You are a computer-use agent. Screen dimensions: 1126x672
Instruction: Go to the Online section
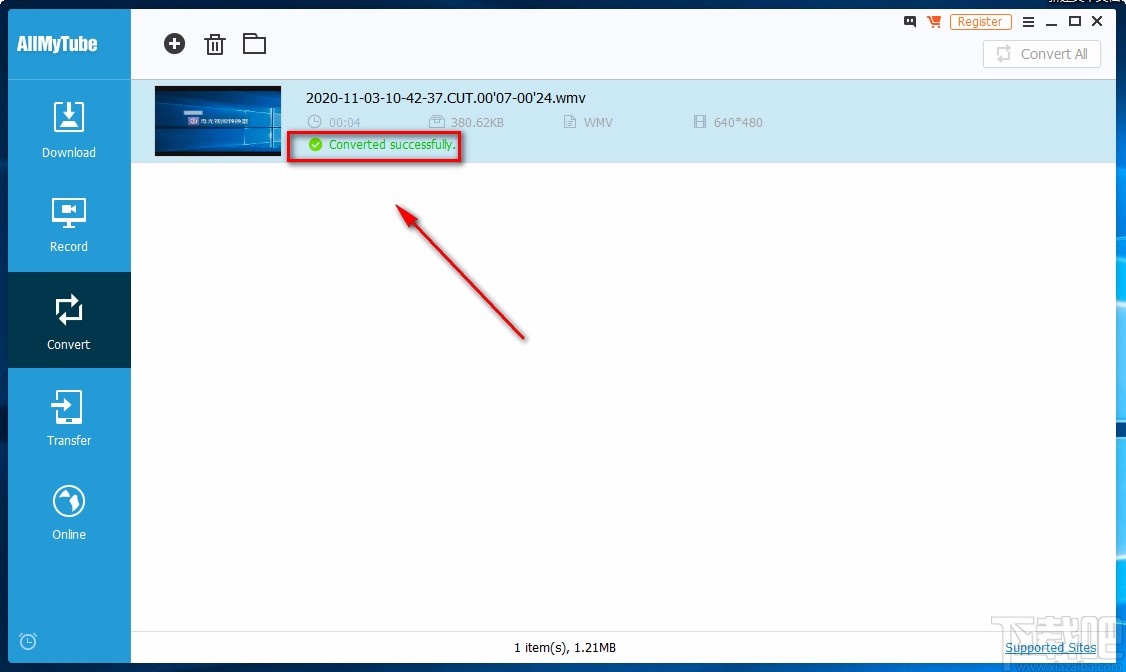(x=69, y=513)
